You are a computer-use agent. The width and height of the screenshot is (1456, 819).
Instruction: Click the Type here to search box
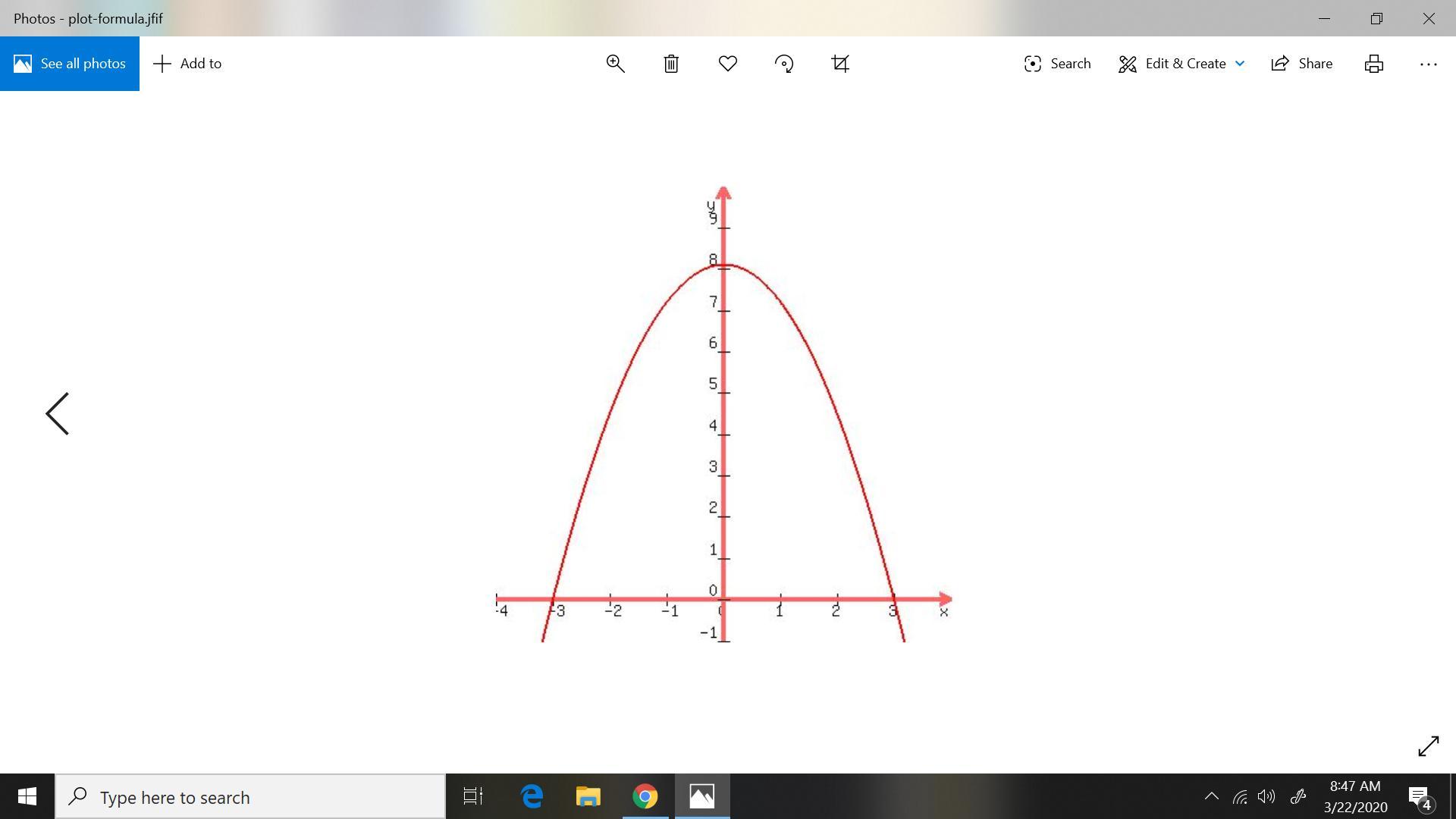point(250,797)
